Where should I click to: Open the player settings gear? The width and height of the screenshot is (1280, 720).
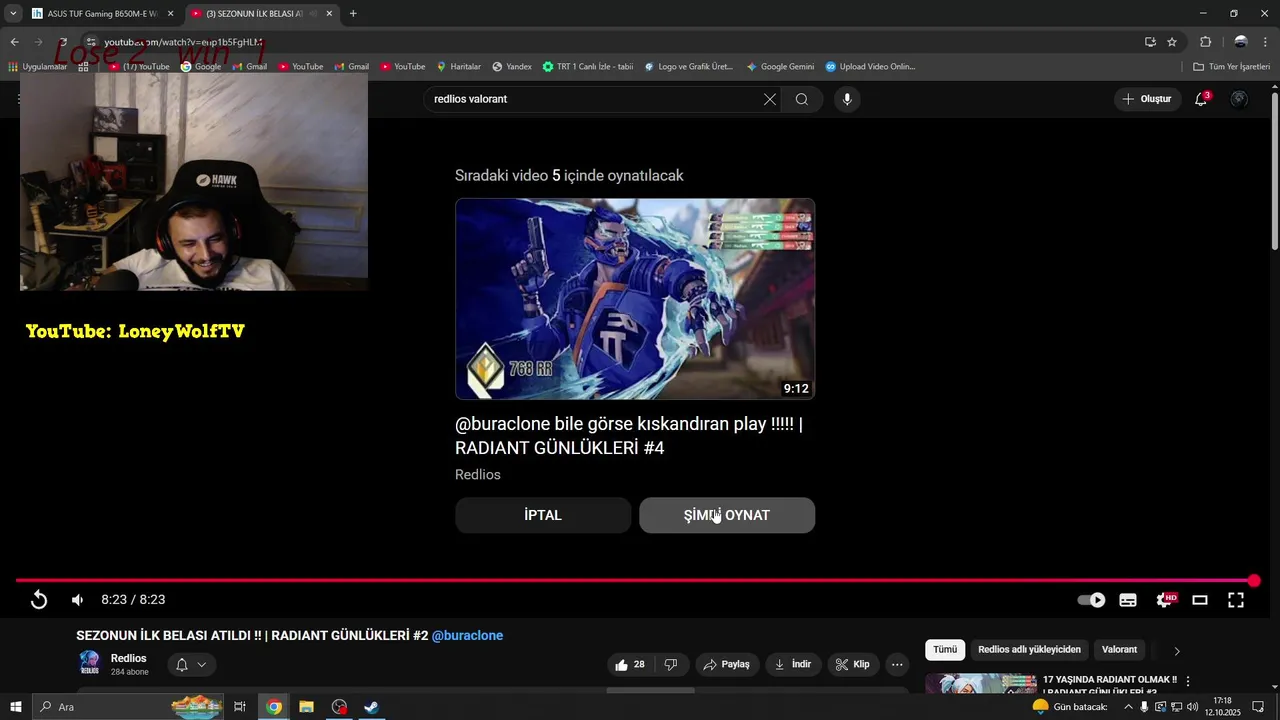point(1165,600)
